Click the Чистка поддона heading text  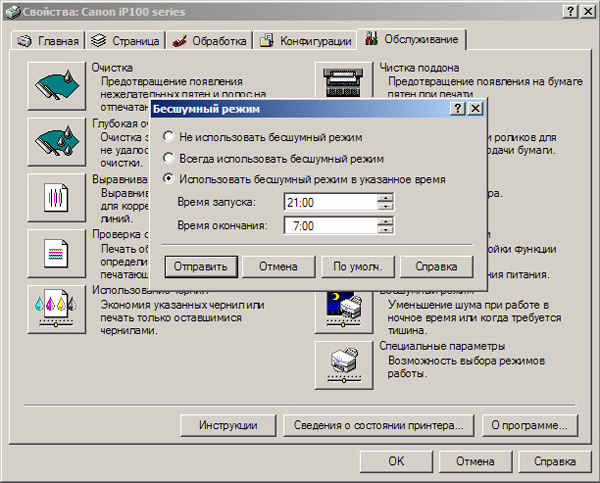pyautogui.click(x=419, y=68)
